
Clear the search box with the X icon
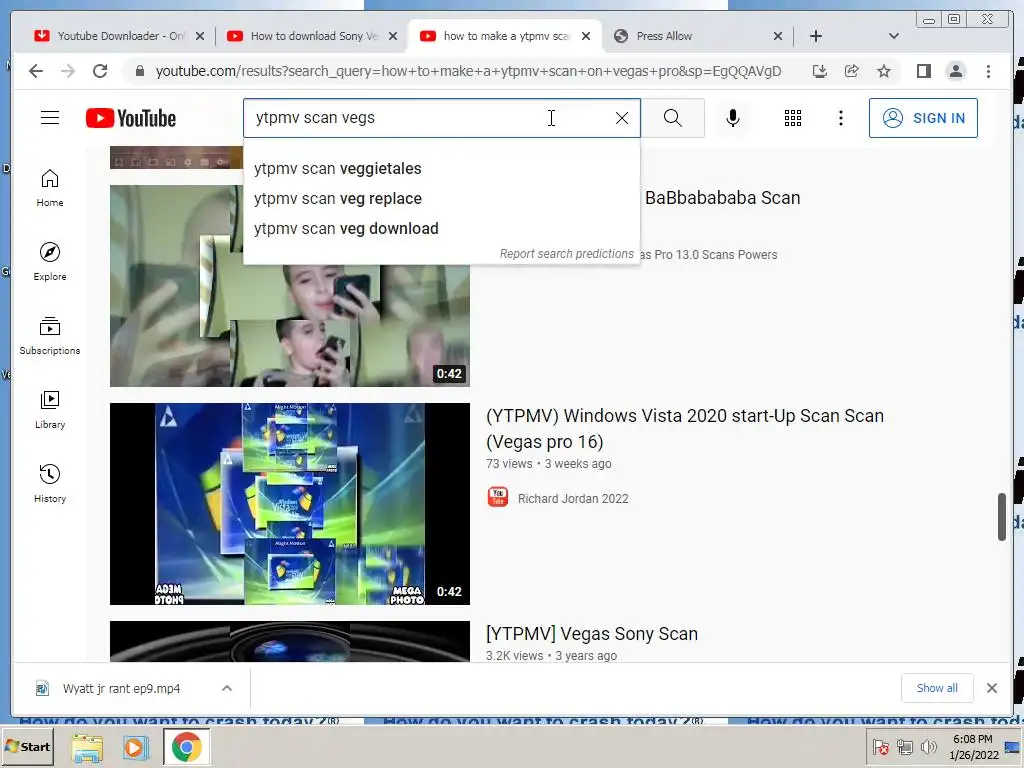[x=622, y=118]
